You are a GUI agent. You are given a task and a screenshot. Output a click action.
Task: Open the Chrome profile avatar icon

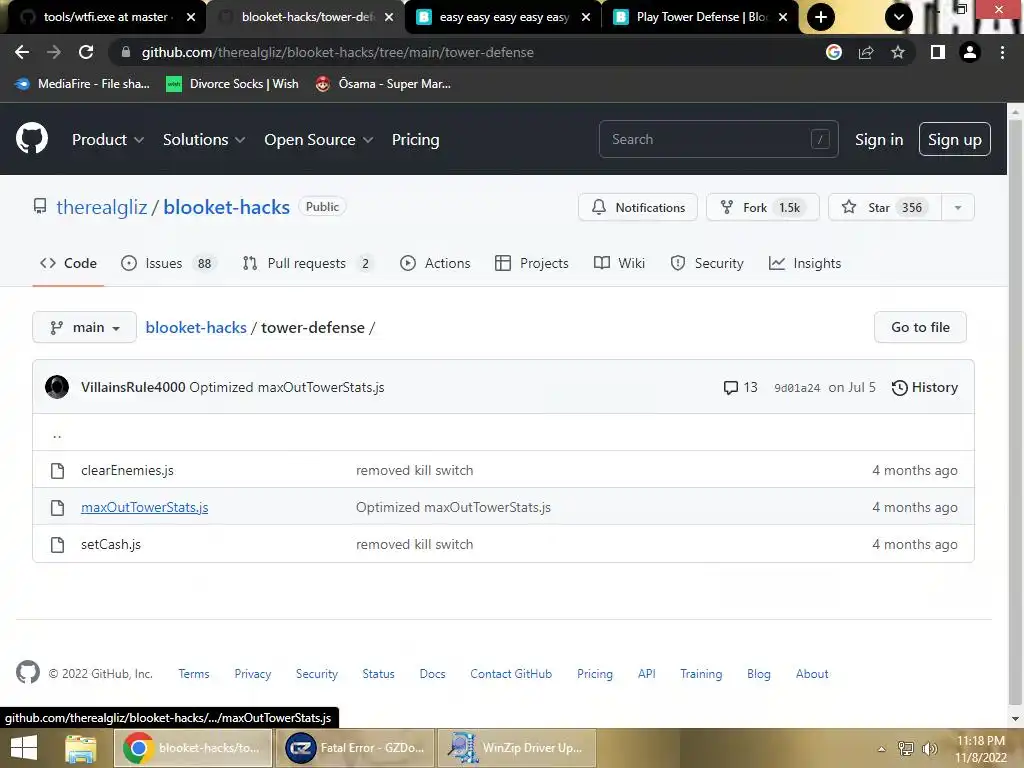pyautogui.click(x=970, y=52)
